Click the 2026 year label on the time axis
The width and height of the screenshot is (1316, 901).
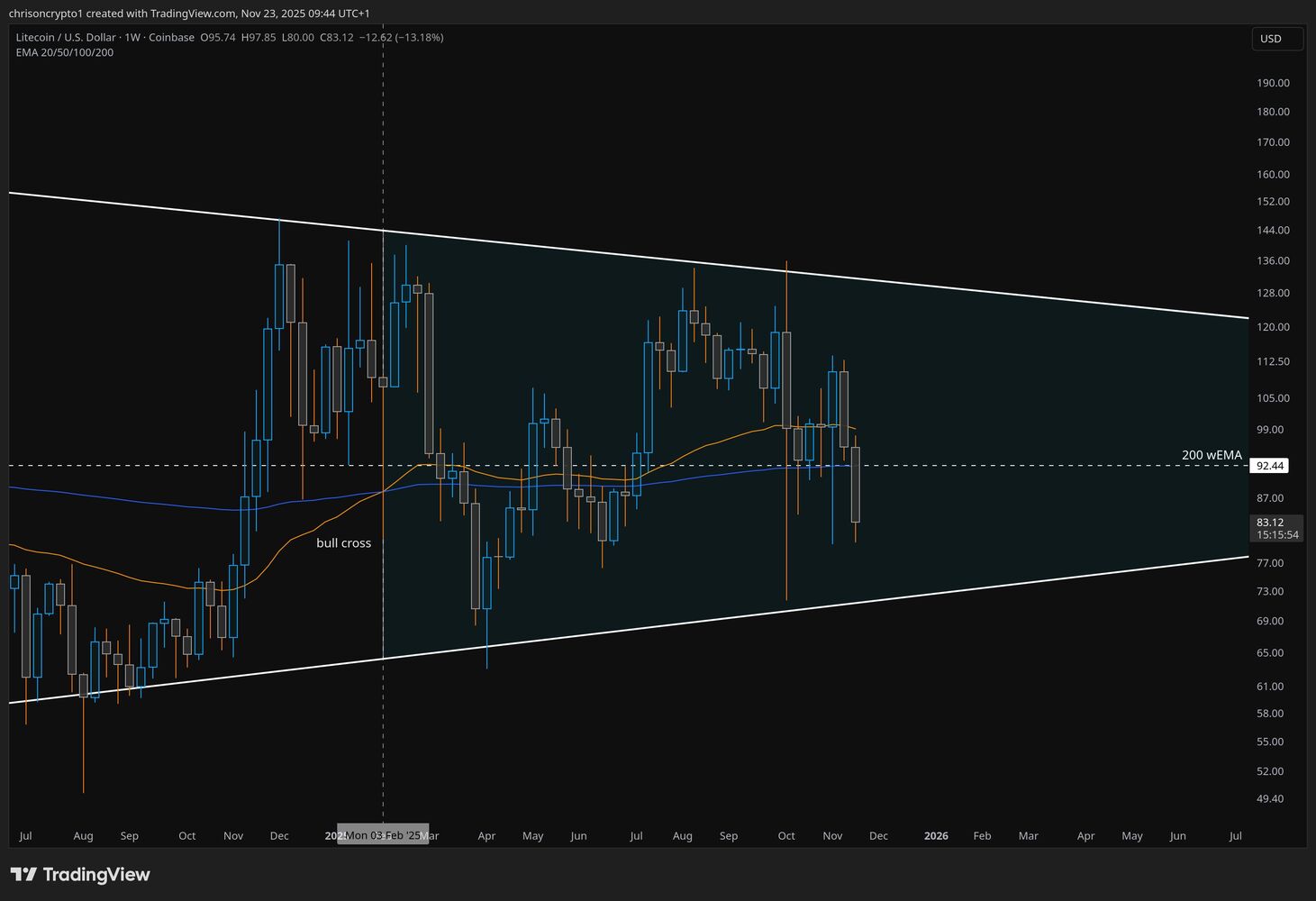pyautogui.click(x=936, y=835)
